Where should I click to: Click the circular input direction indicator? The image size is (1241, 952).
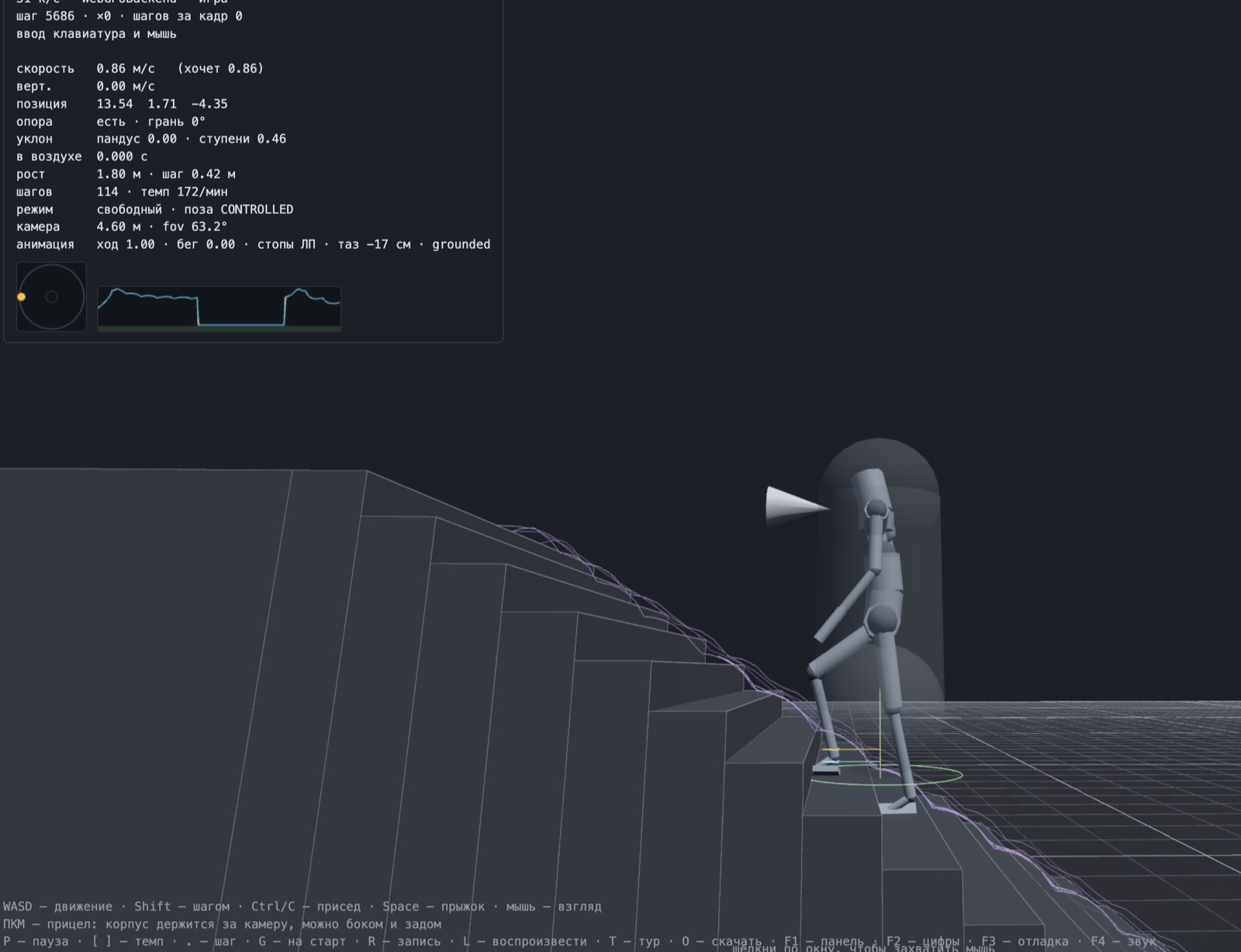pyautogui.click(x=51, y=297)
